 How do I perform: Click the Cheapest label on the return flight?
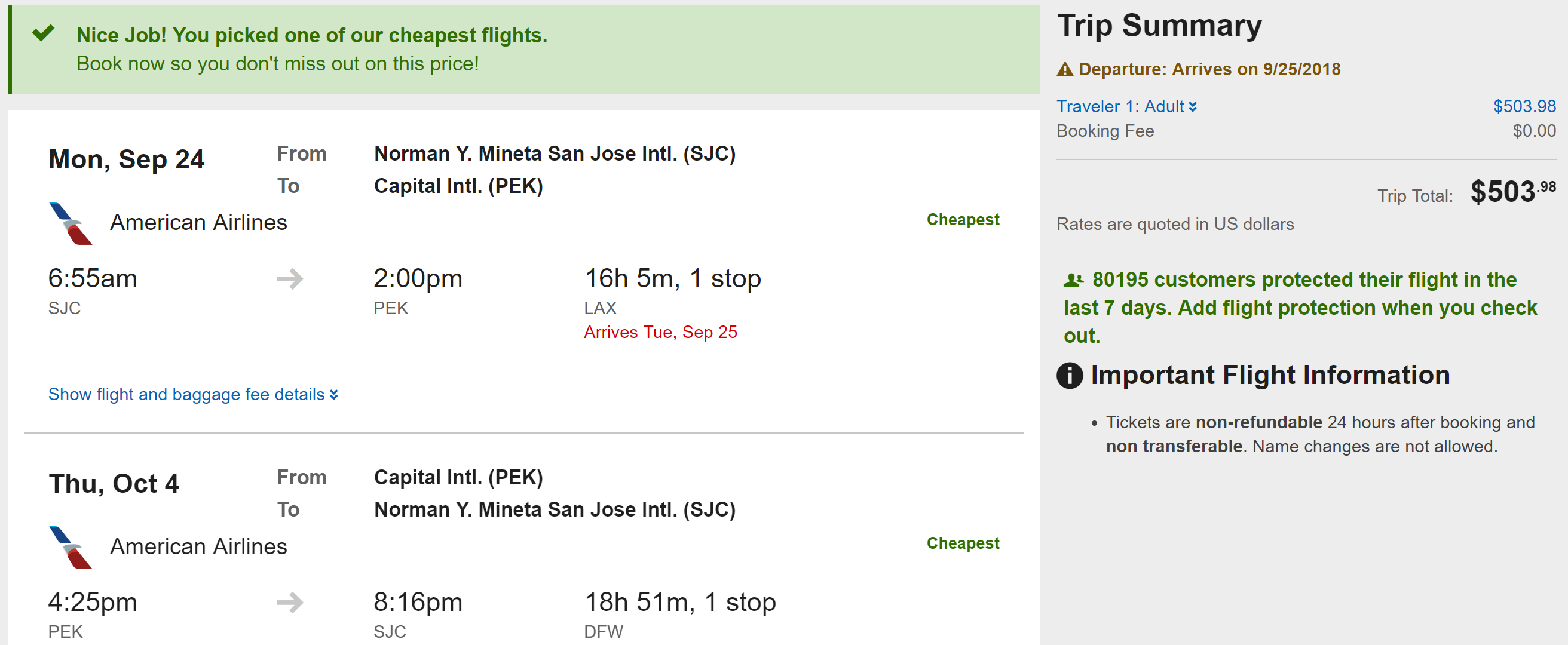[962, 543]
